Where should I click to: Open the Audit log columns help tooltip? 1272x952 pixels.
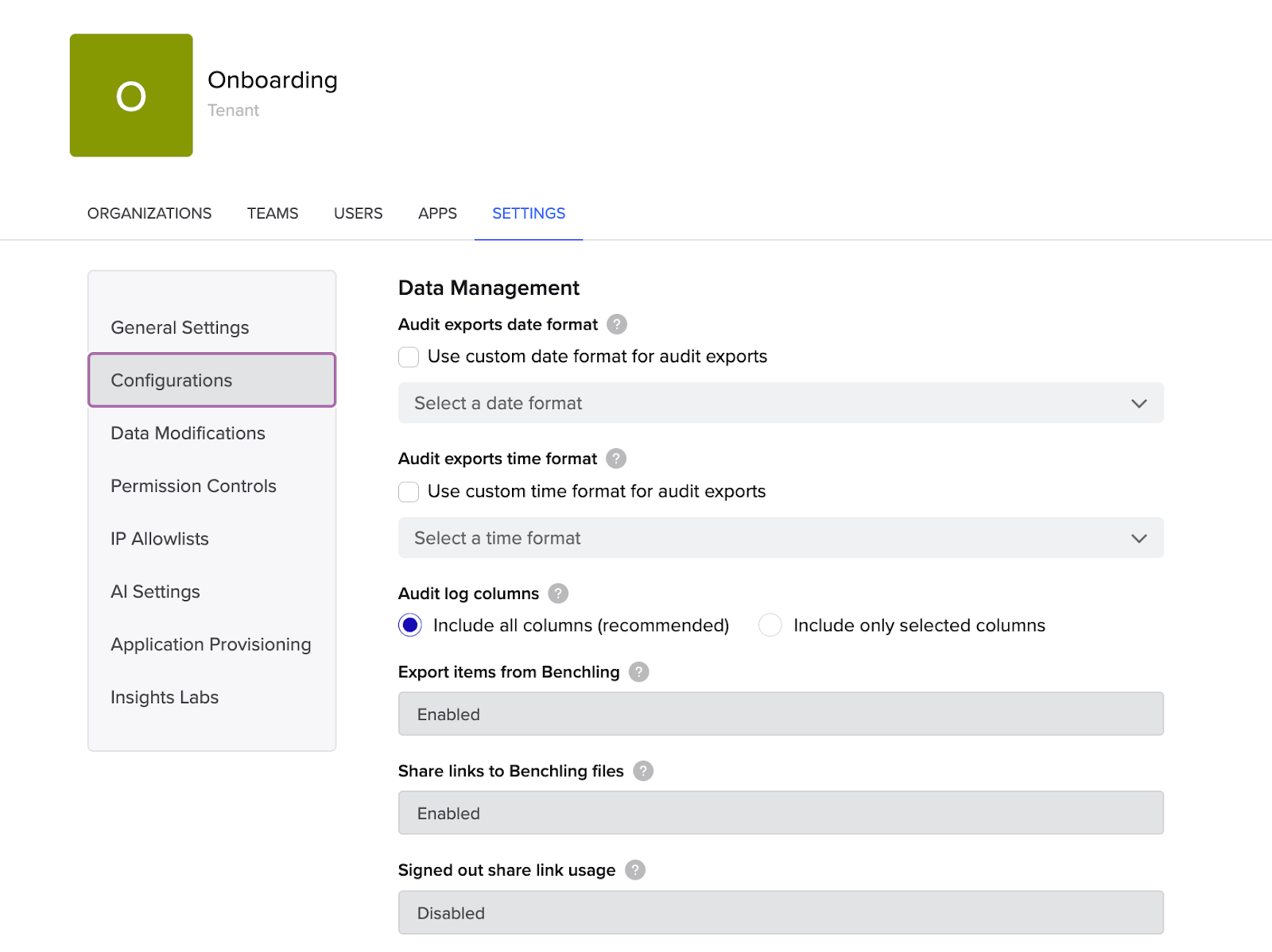[558, 594]
